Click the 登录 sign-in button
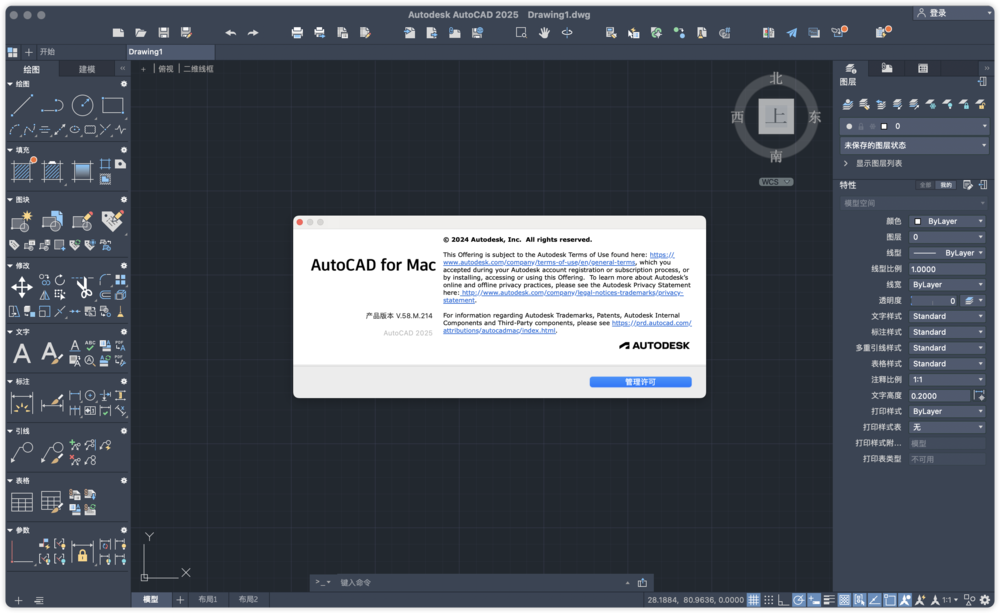The height and width of the screenshot is (613, 1000). tap(938, 13)
